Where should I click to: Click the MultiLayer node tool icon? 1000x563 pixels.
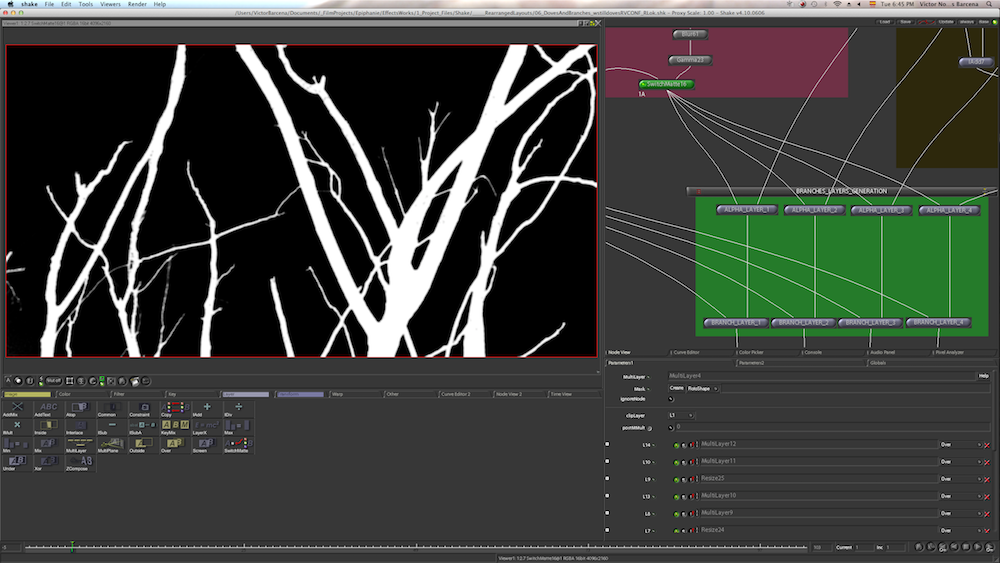coord(79,441)
